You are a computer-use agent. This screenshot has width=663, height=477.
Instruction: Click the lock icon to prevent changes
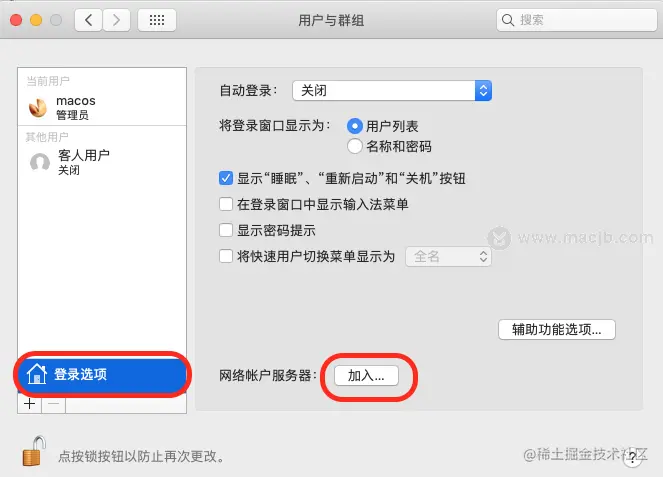[34, 451]
